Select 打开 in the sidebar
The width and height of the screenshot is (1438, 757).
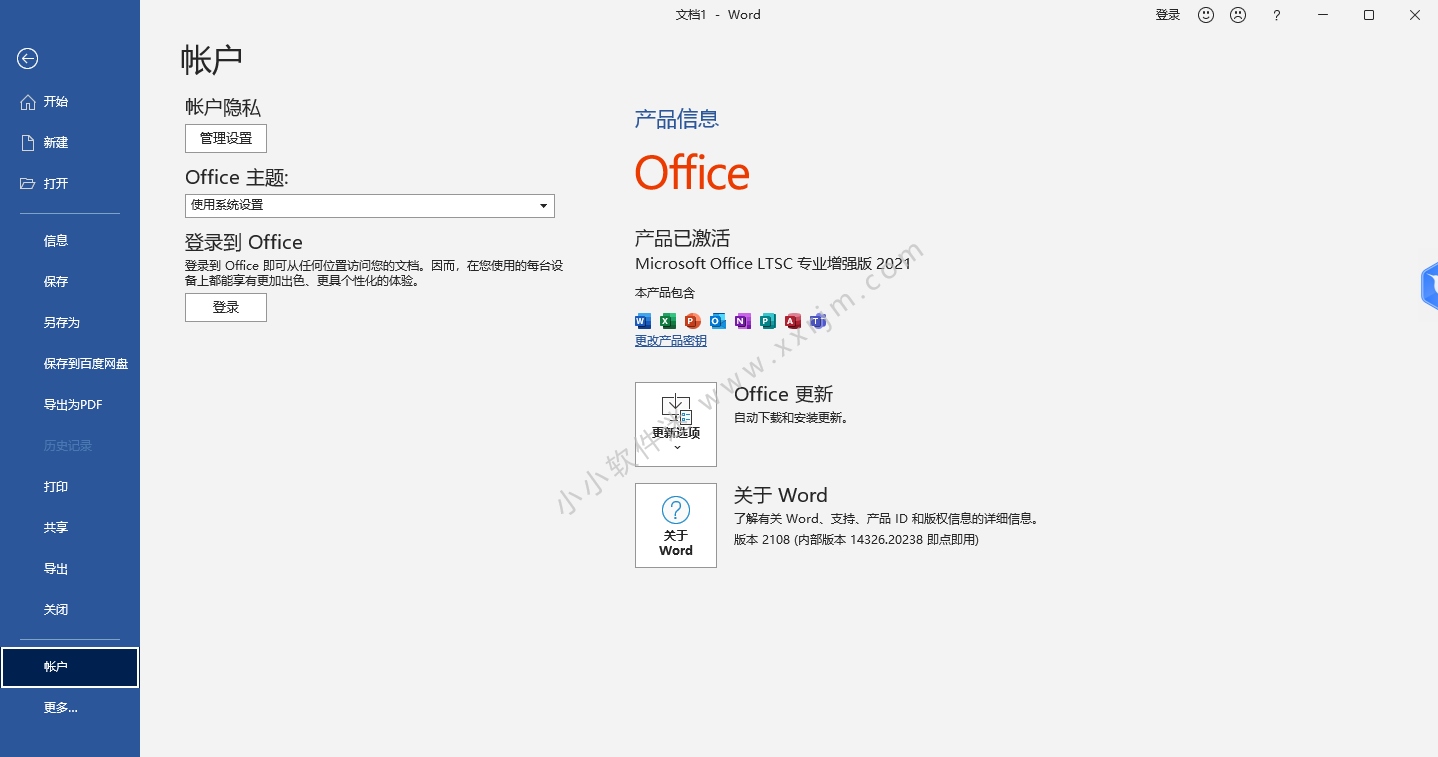pyautogui.click(x=70, y=184)
